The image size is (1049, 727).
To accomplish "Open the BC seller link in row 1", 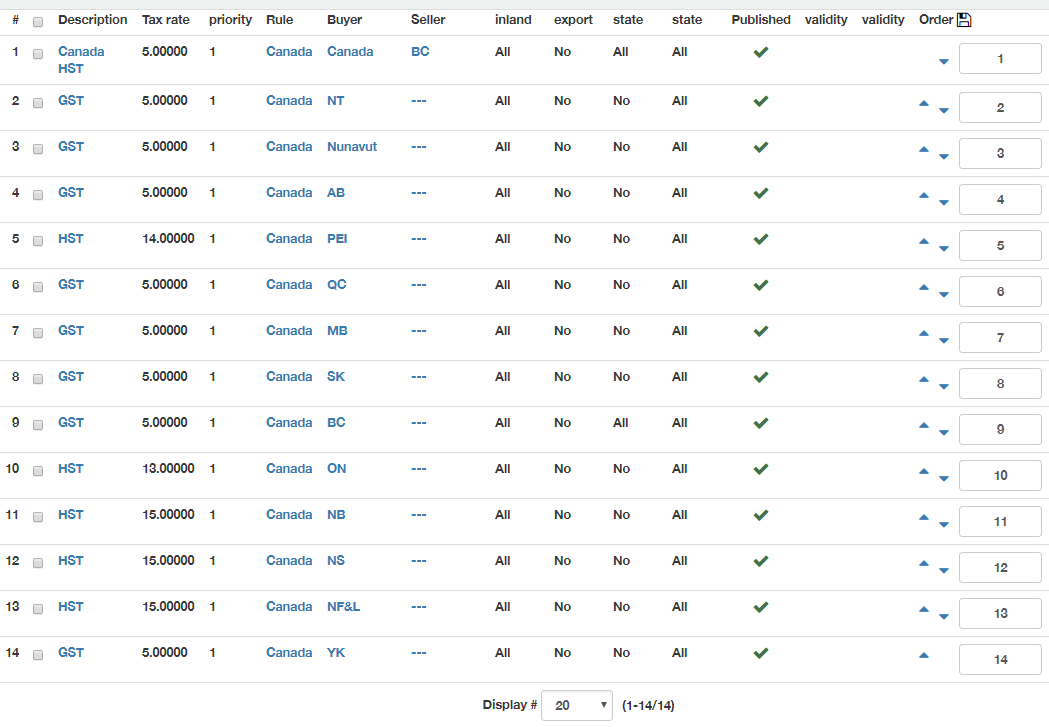I will coord(419,51).
